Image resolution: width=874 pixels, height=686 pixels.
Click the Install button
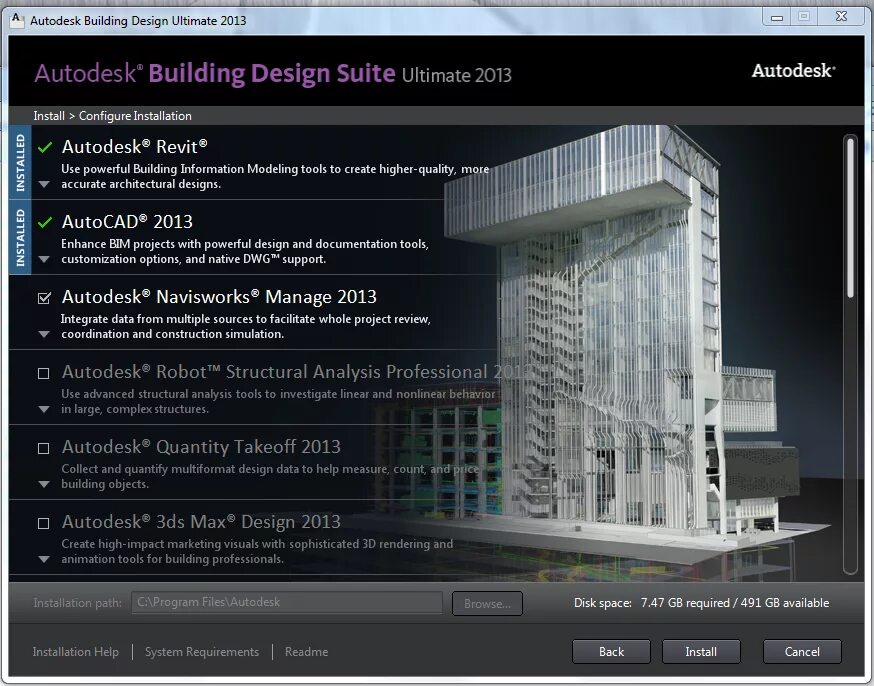click(x=701, y=651)
